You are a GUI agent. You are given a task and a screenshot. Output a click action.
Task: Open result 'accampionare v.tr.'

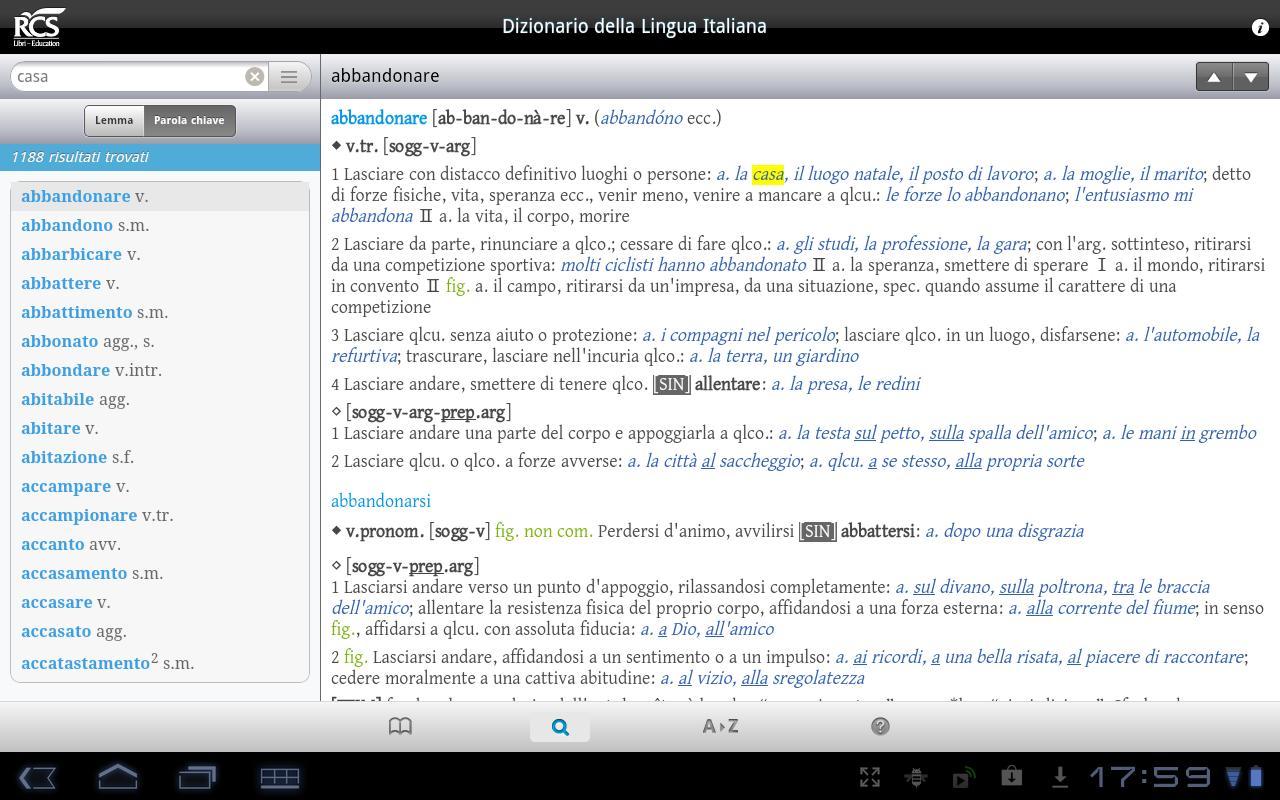160,515
